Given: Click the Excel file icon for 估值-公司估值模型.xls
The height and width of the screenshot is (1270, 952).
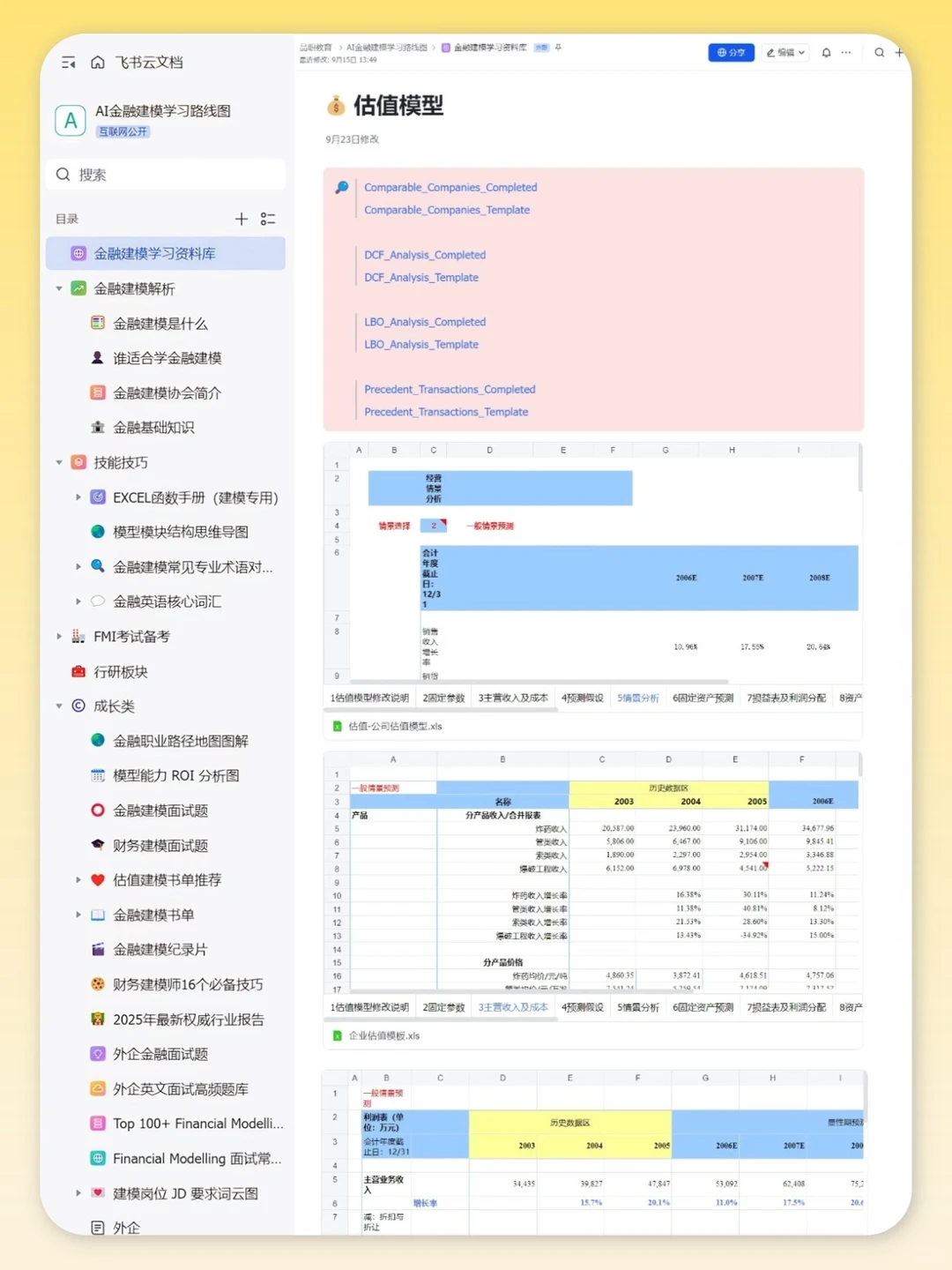Looking at the screenshot, I should point(338,726).
